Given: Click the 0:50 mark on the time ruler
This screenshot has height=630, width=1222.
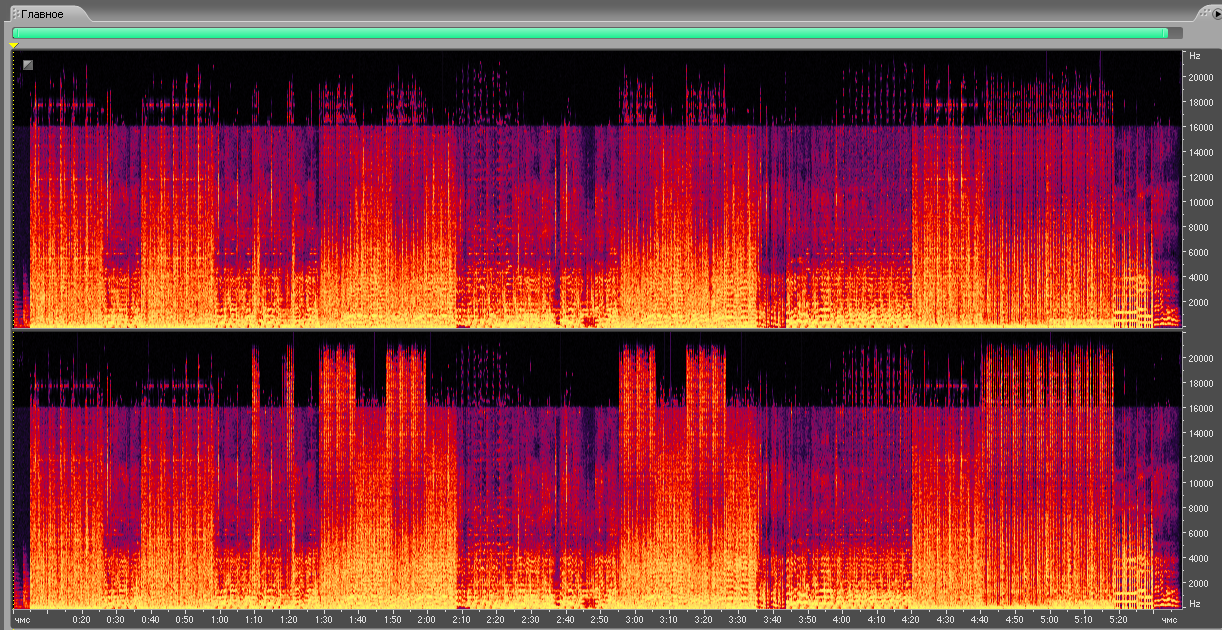Looking at the screenshot, I should 184,620.
